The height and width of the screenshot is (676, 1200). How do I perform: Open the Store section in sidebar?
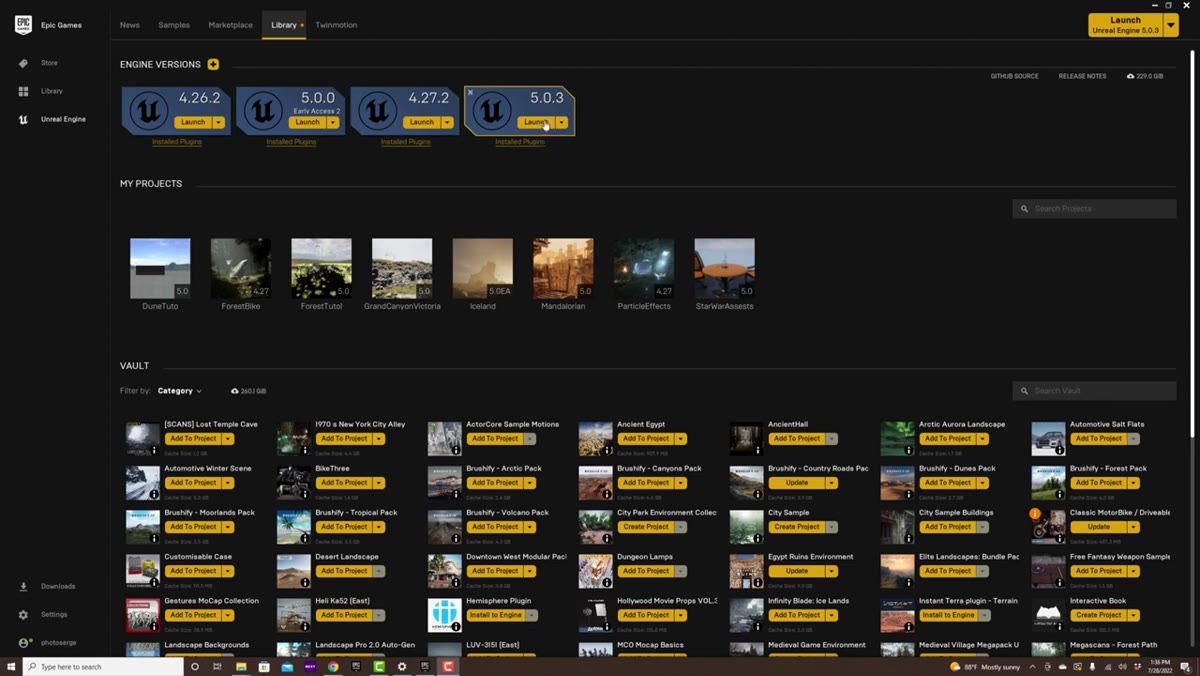tap(49, 63)
